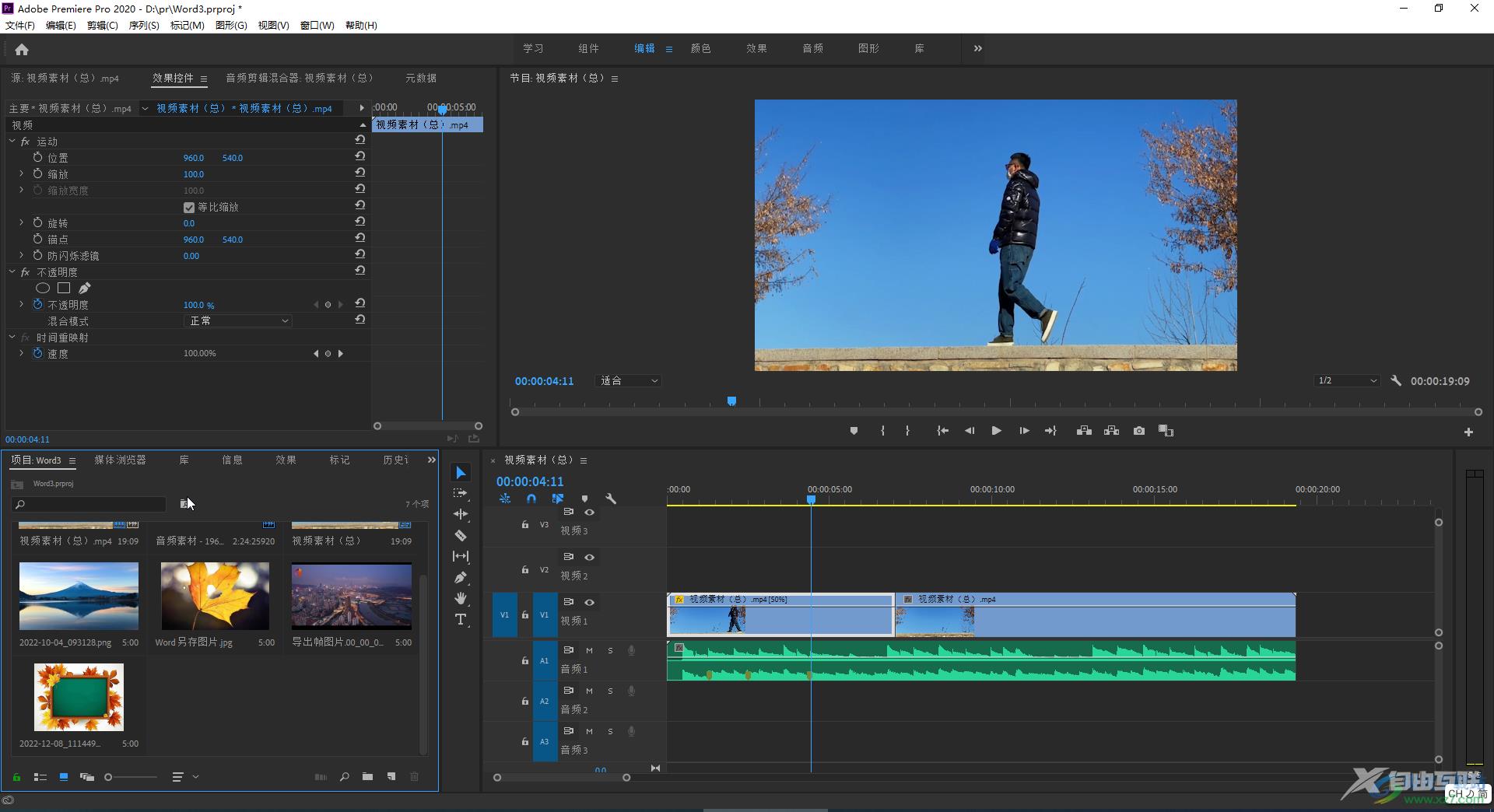This screenshot has width=1494, height=812.
Task: Open the Button Editor plus icon
Action: [1468, 432]
